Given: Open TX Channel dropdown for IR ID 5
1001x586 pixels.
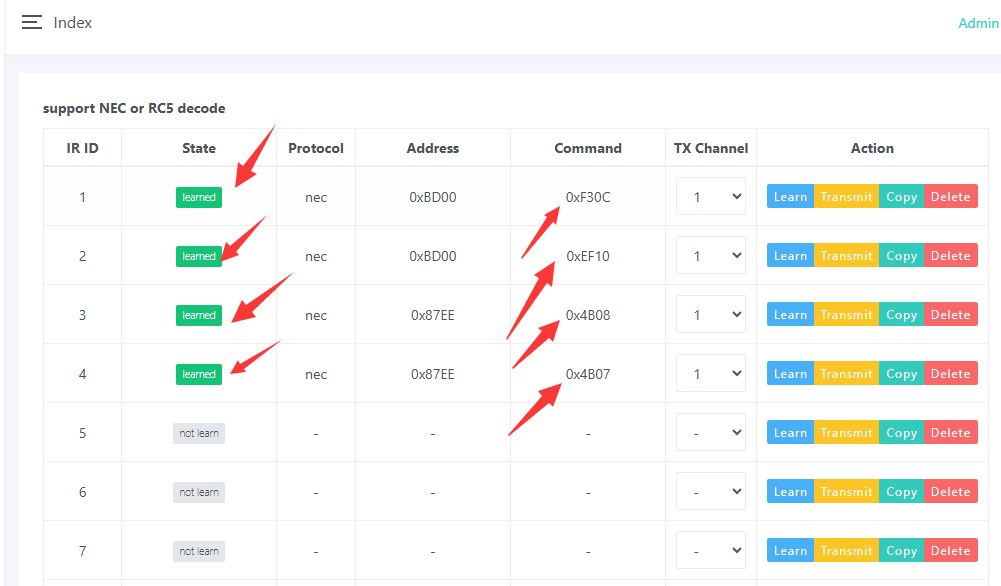Looking at the screenshot, I should (711, 433).
